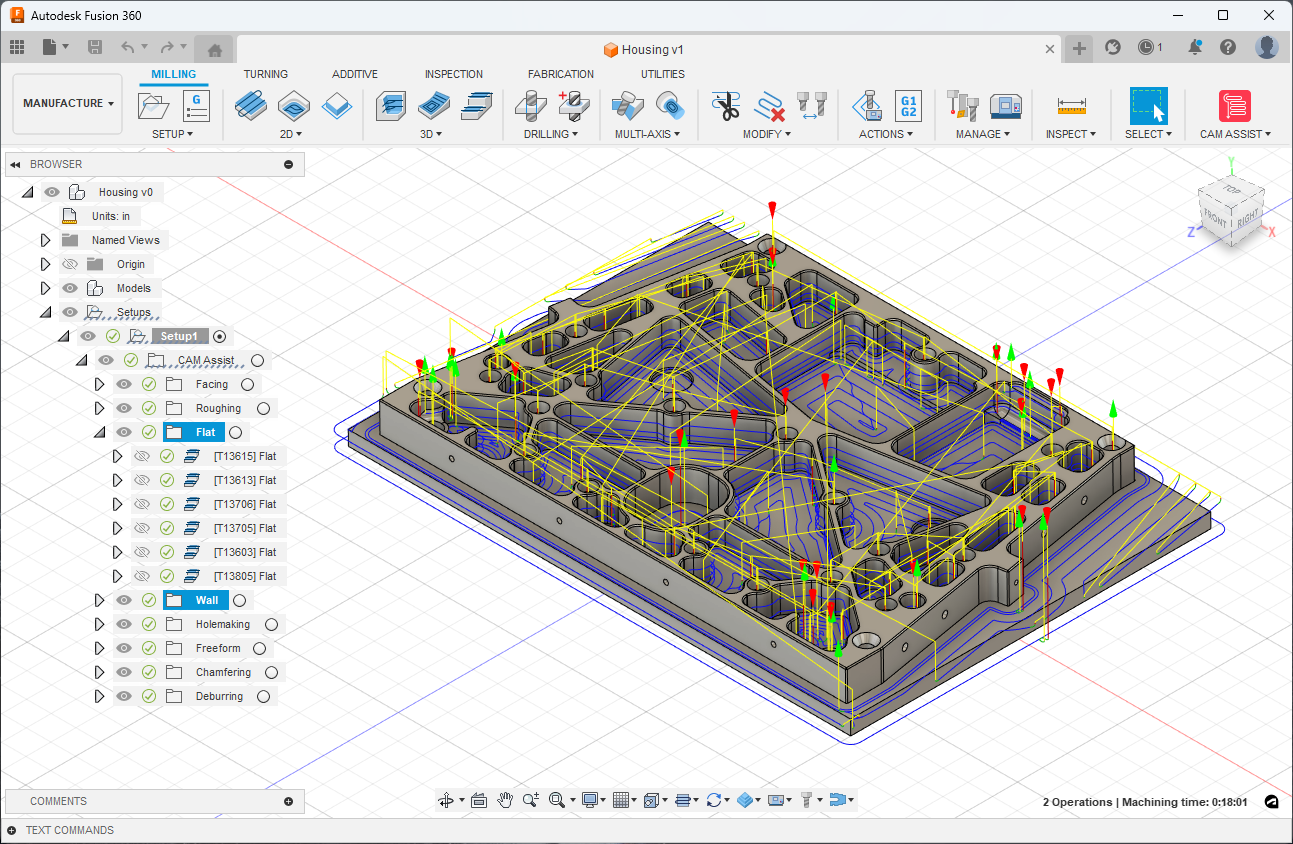
Task: Expand the Named Views tree node
Action: pyautogui.click(x=45, y=240)
